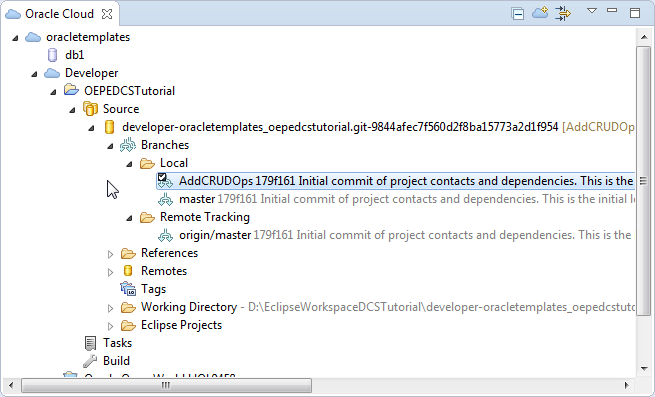Collapse the Branches node
Screen dimensions: 655x397
pyautogui.click(x=110, y=146)
